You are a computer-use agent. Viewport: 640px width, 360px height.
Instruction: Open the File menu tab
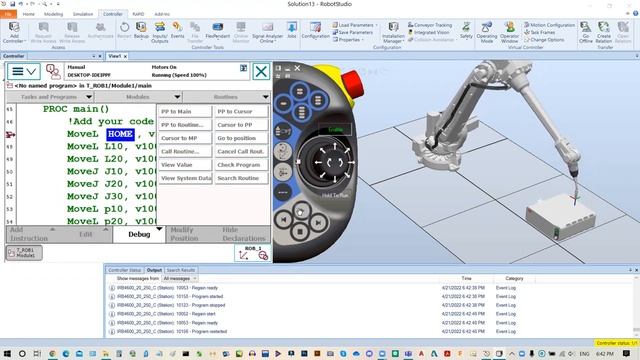tap(8, 14)
